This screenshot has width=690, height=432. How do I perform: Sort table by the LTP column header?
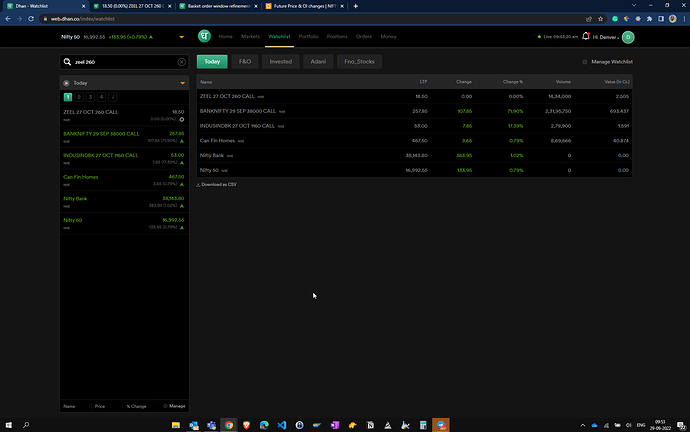click(x=423, y=82)
